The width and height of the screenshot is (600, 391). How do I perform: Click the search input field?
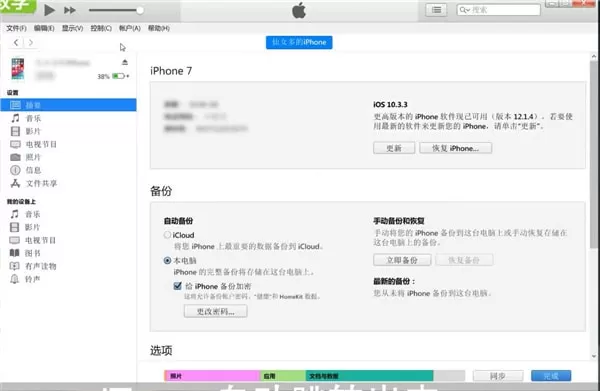click(x=499, y=10)
